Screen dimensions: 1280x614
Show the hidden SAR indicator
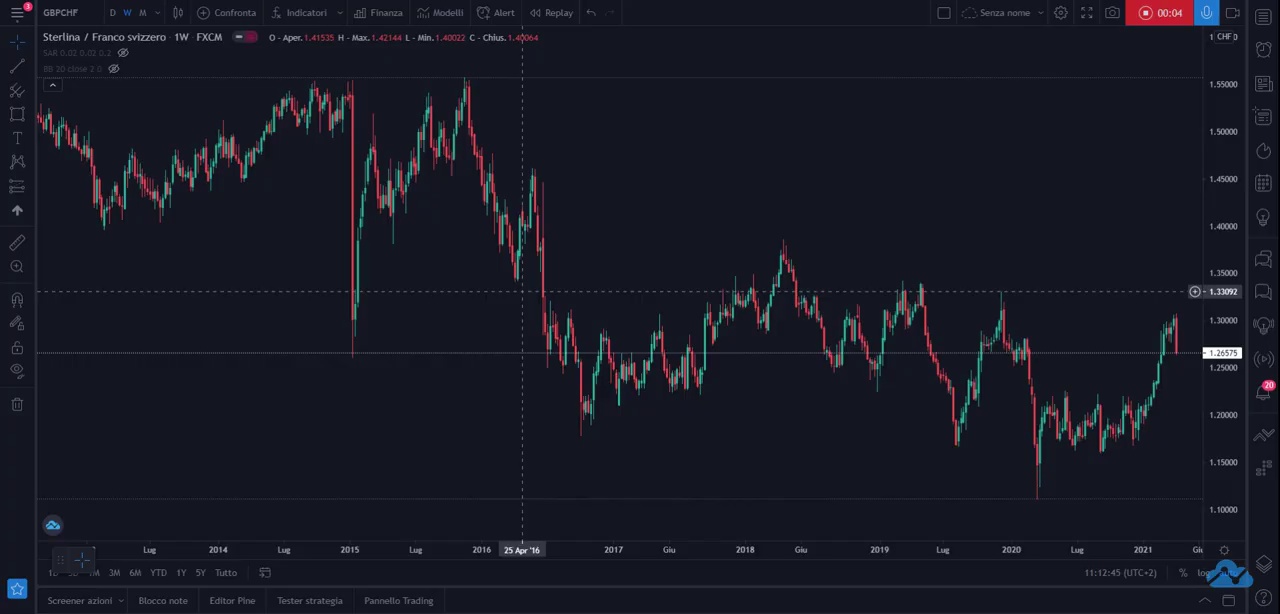(x=123, y=53)
